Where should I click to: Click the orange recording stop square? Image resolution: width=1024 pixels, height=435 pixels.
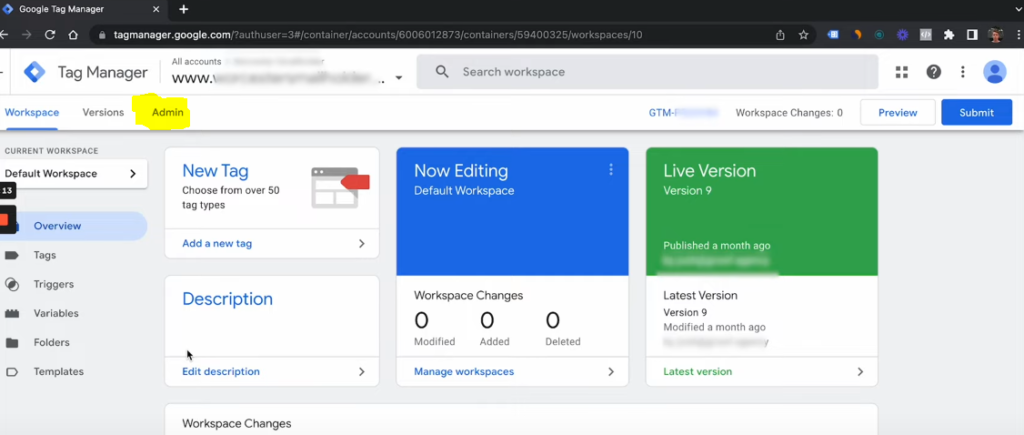(5, 219)
